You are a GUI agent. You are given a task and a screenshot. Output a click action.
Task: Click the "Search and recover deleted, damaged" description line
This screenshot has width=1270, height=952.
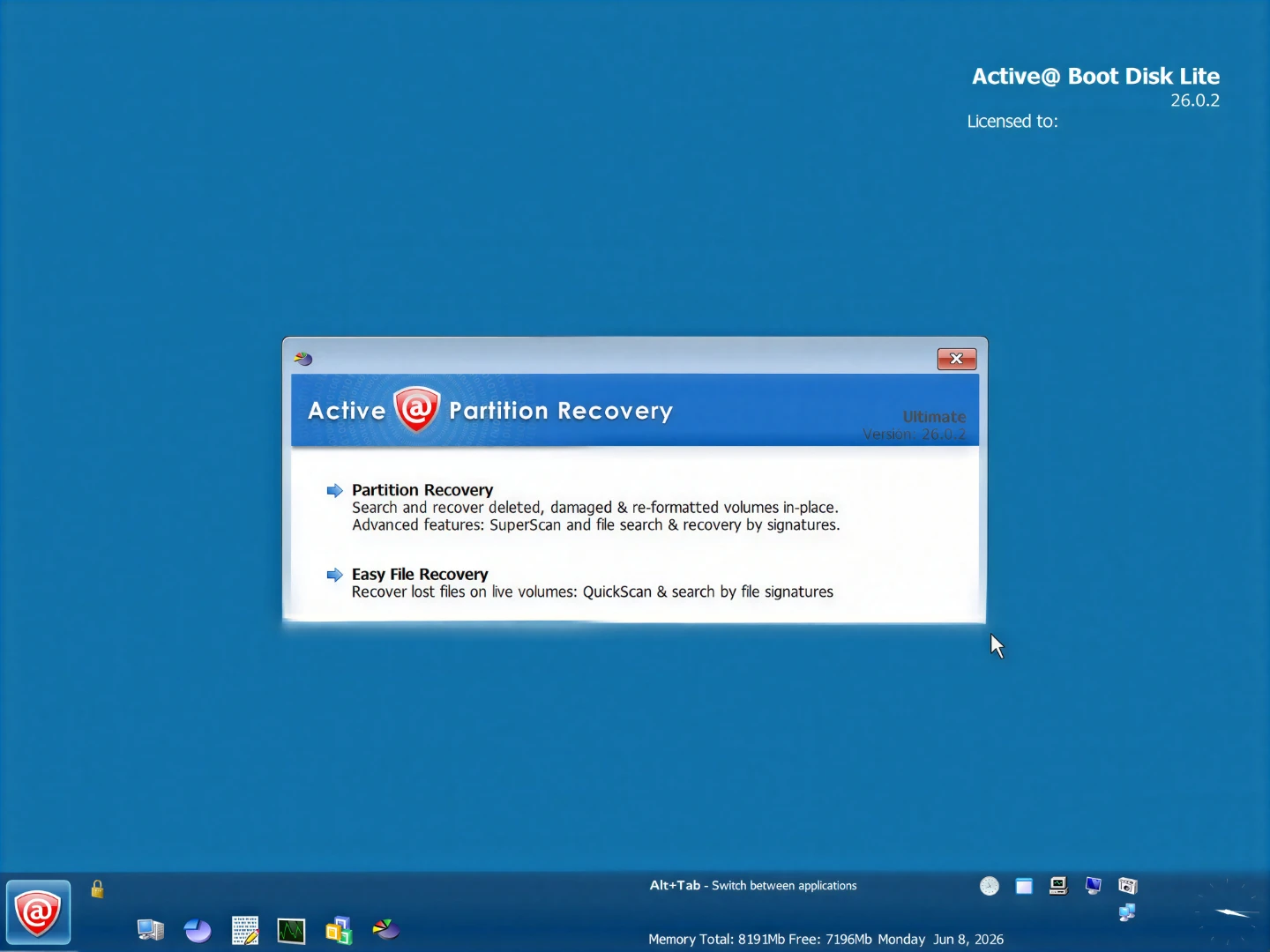pyautogui.click(x=595, y=508)
